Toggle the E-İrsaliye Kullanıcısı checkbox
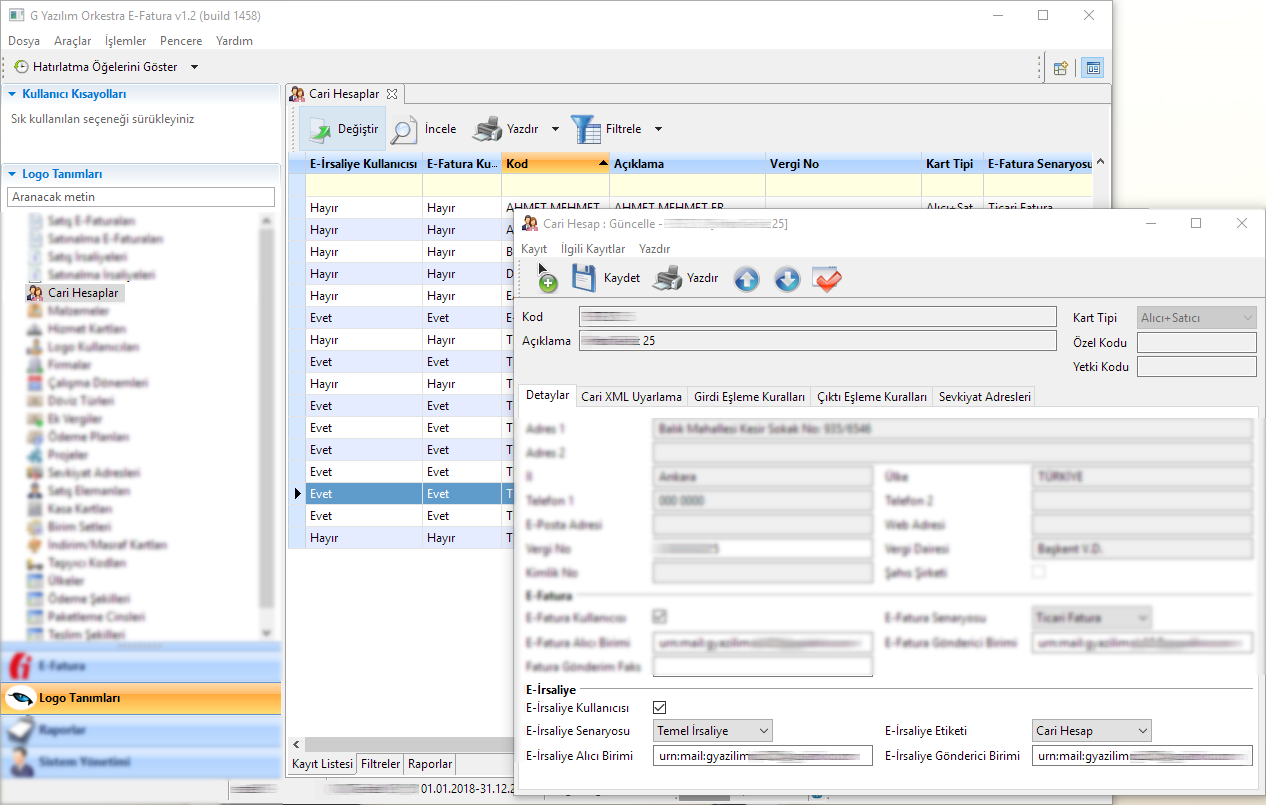This screenshot has width=1266, height=805. [660, 708]
